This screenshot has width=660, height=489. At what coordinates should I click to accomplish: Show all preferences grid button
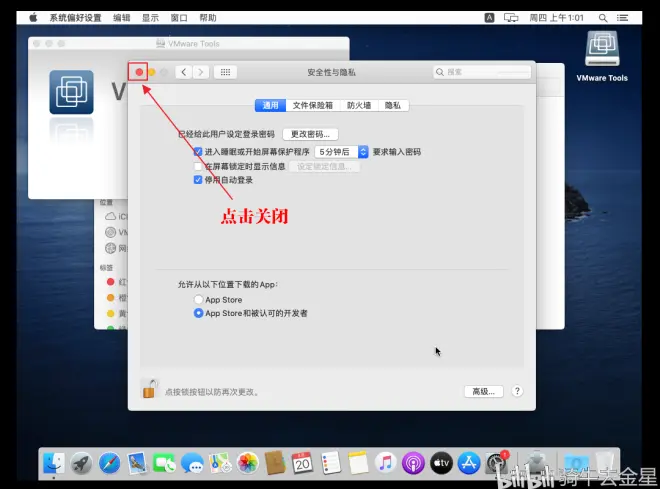click(x=225, y=72)
